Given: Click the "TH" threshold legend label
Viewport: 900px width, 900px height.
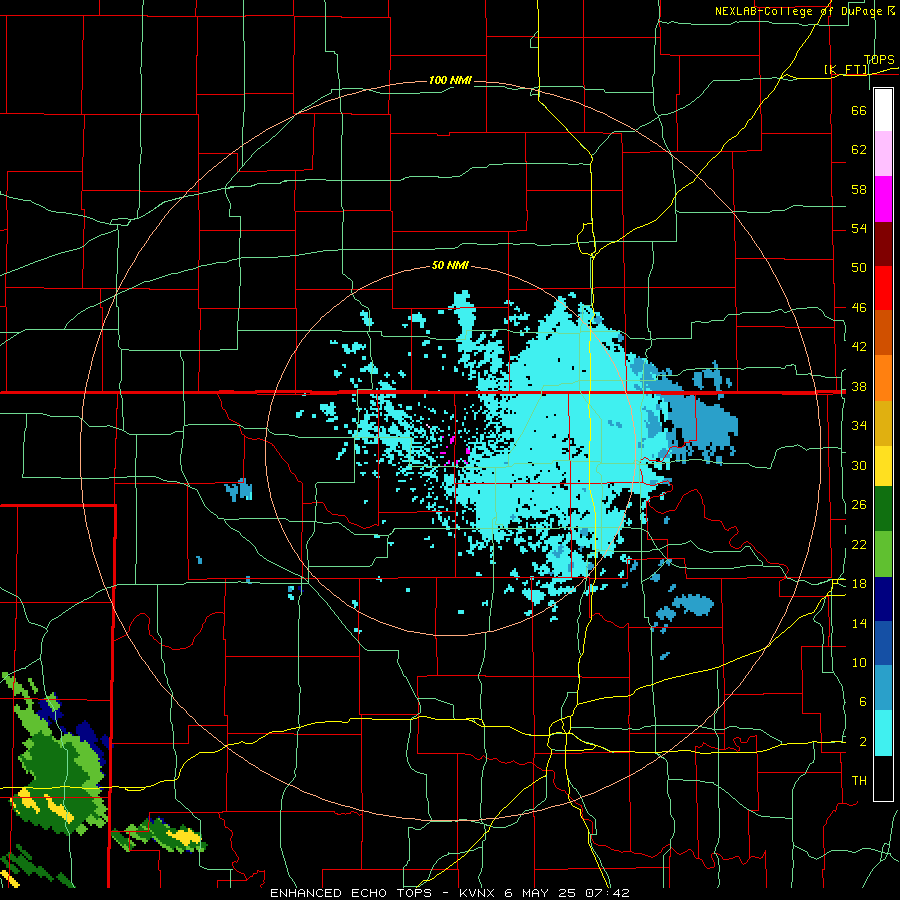Looking at the screenshot, I should click(859, 781).
